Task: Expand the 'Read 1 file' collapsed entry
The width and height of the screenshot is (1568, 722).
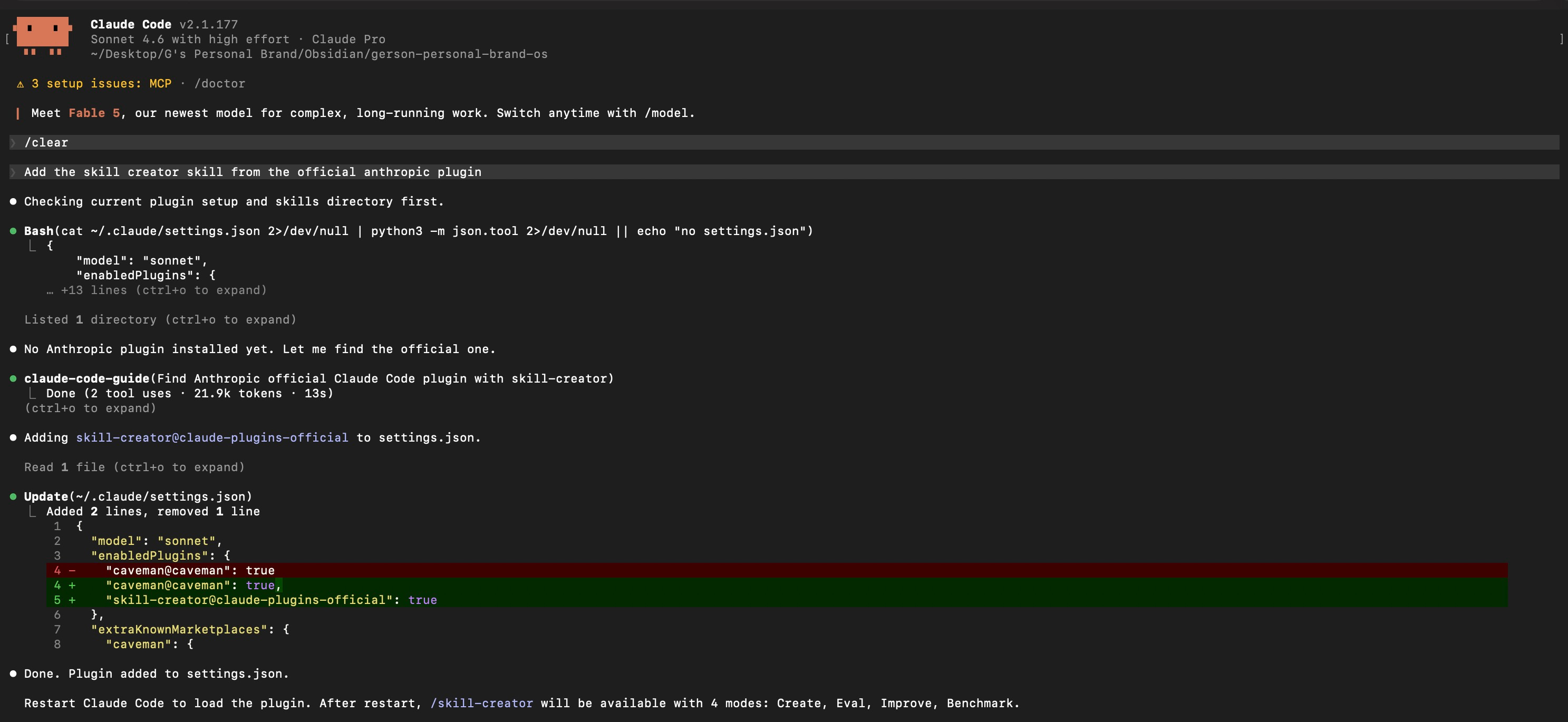Action: tap(134, 467)
